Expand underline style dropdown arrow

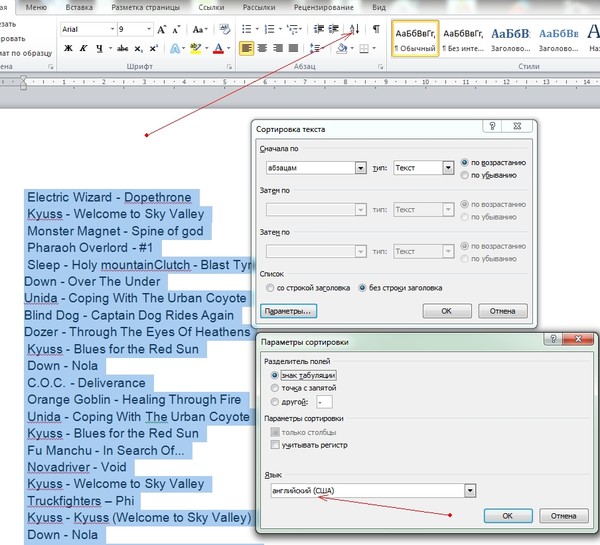point(110,48)
